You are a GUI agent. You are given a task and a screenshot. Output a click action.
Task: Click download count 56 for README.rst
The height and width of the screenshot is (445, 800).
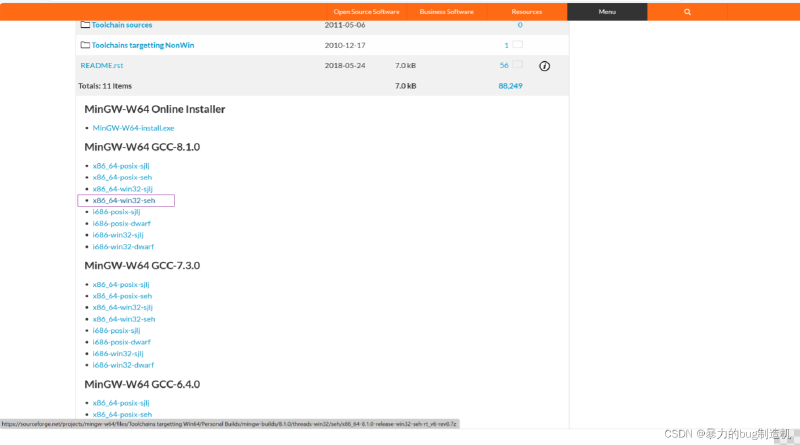(504, 65)
